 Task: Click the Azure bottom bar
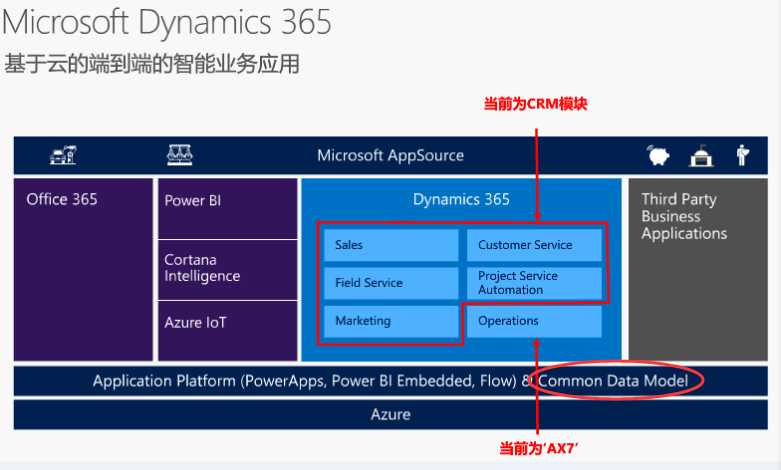(390, 414)
